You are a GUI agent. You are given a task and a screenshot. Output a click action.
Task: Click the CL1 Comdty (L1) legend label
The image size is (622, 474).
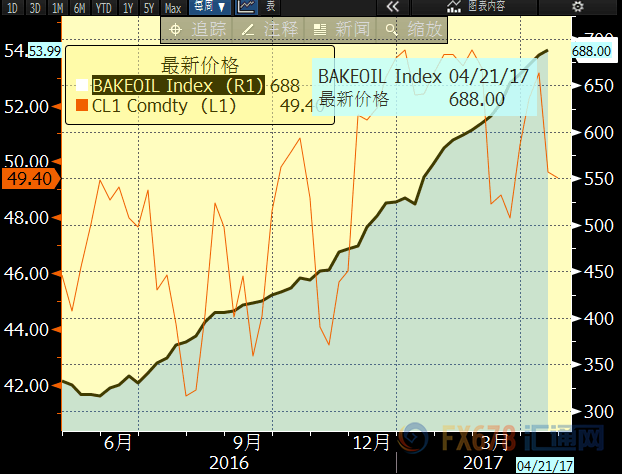(x=164, y=105)
